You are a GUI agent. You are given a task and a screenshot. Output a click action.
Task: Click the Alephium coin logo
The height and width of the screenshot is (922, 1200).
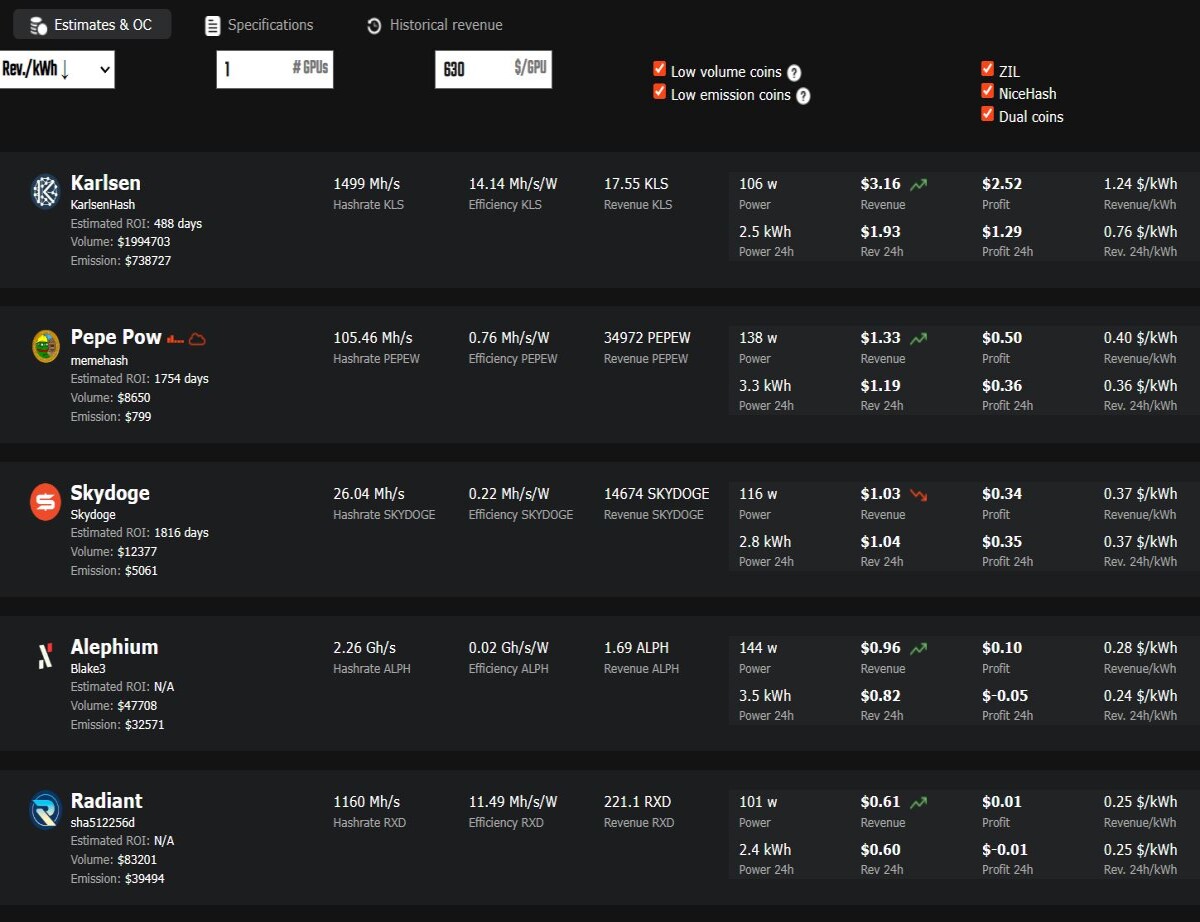click(x=45, y=656)
